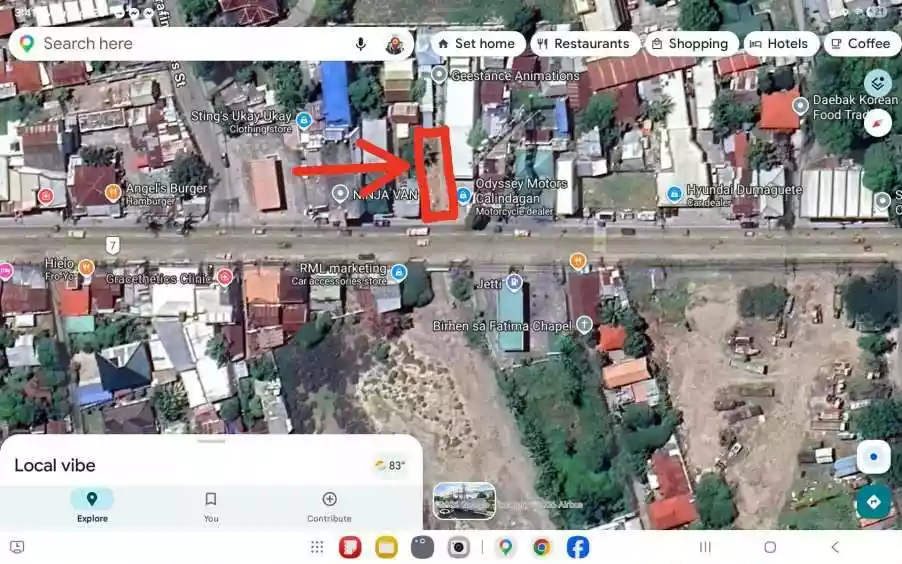The width and height of the screenshot is (902, 564).
Task: Tap the Android back navigation button
Action: (835, 547)
